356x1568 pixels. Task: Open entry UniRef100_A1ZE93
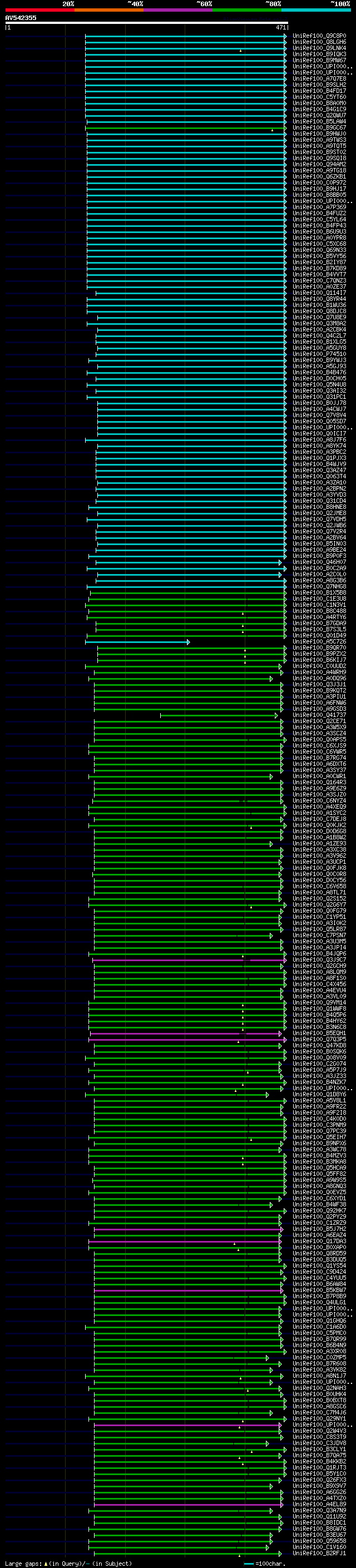[x=319, y=844]
